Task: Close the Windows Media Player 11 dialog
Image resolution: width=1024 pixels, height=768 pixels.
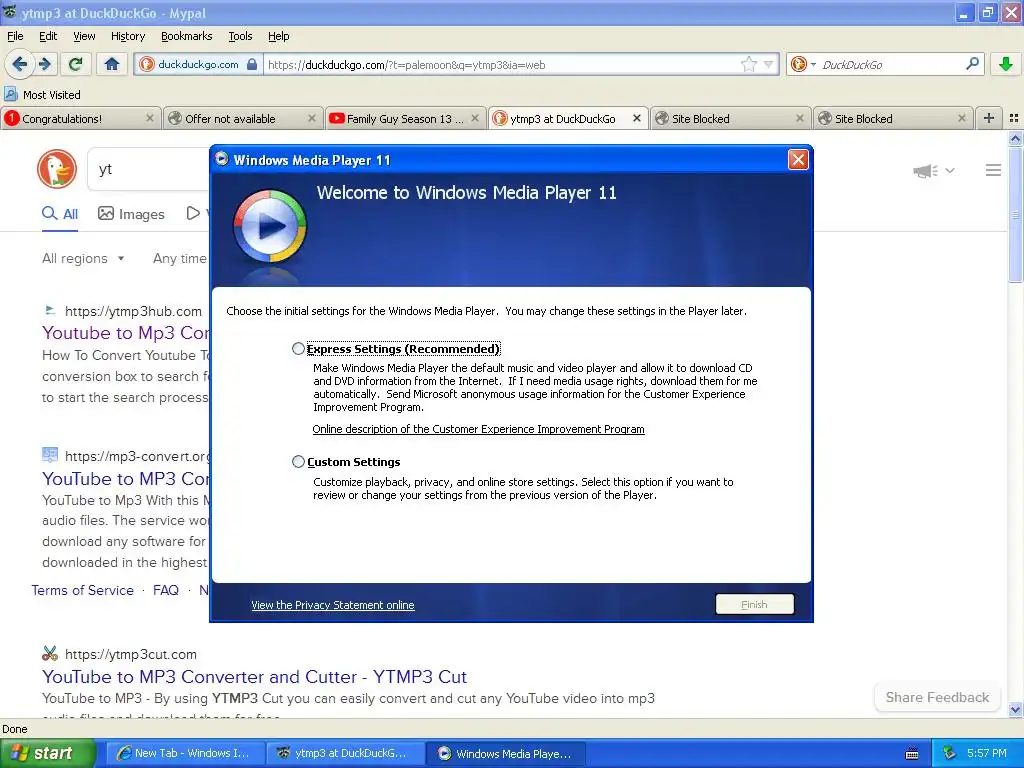Action: pyautogui.click(x=798, y=159)
